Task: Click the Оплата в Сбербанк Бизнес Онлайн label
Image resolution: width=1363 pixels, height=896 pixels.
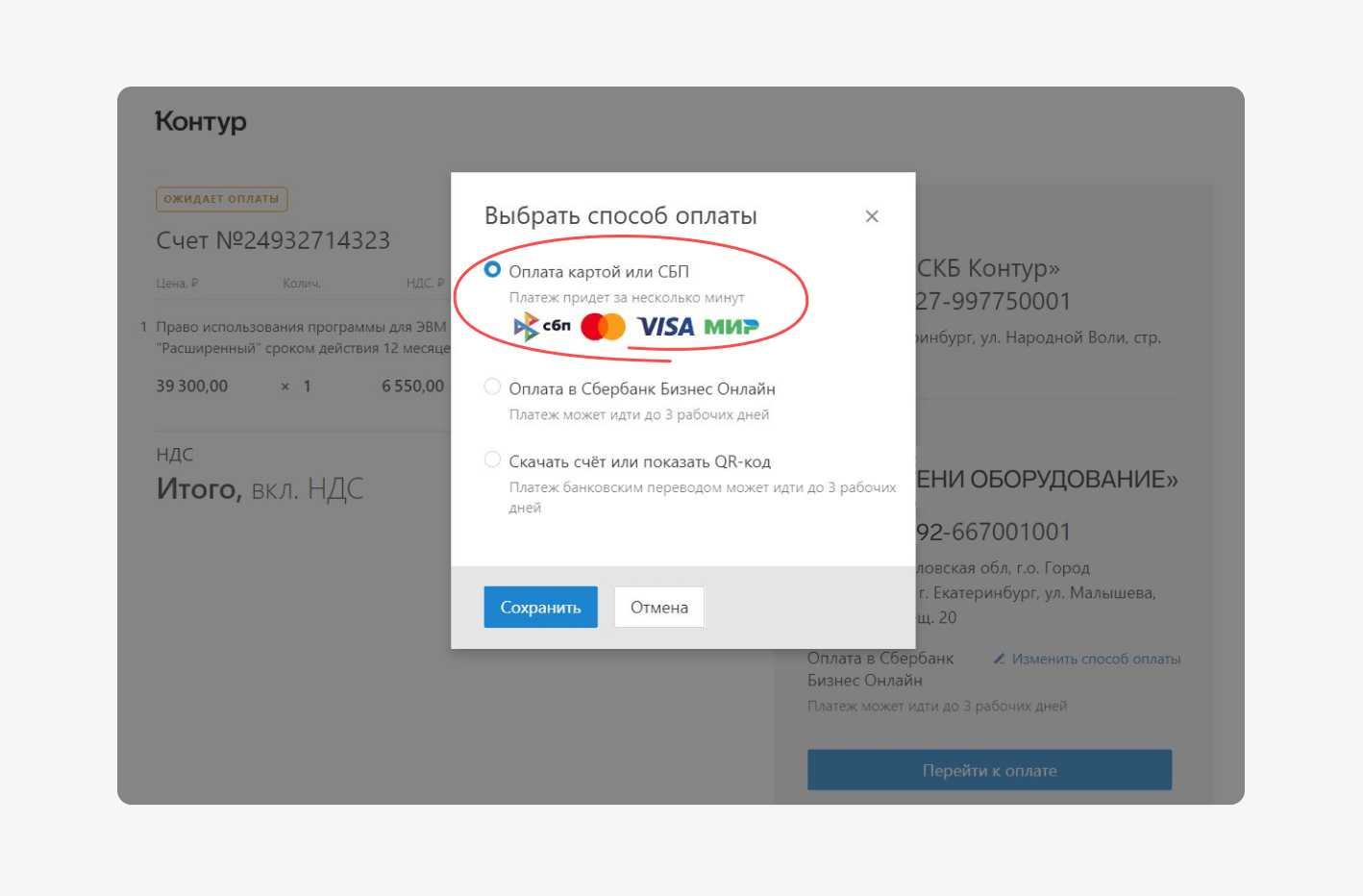Action: (x=642, y=388)
